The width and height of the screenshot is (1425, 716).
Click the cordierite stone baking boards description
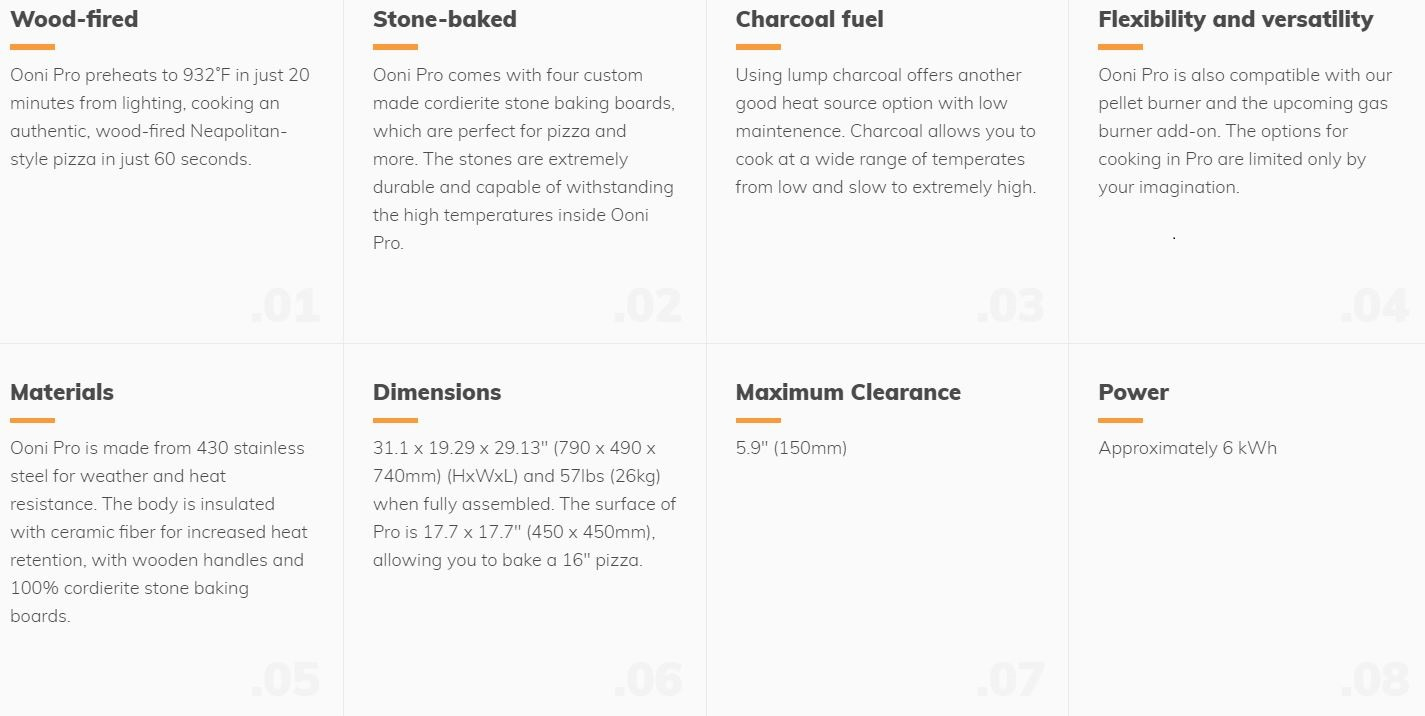[523, 159]
